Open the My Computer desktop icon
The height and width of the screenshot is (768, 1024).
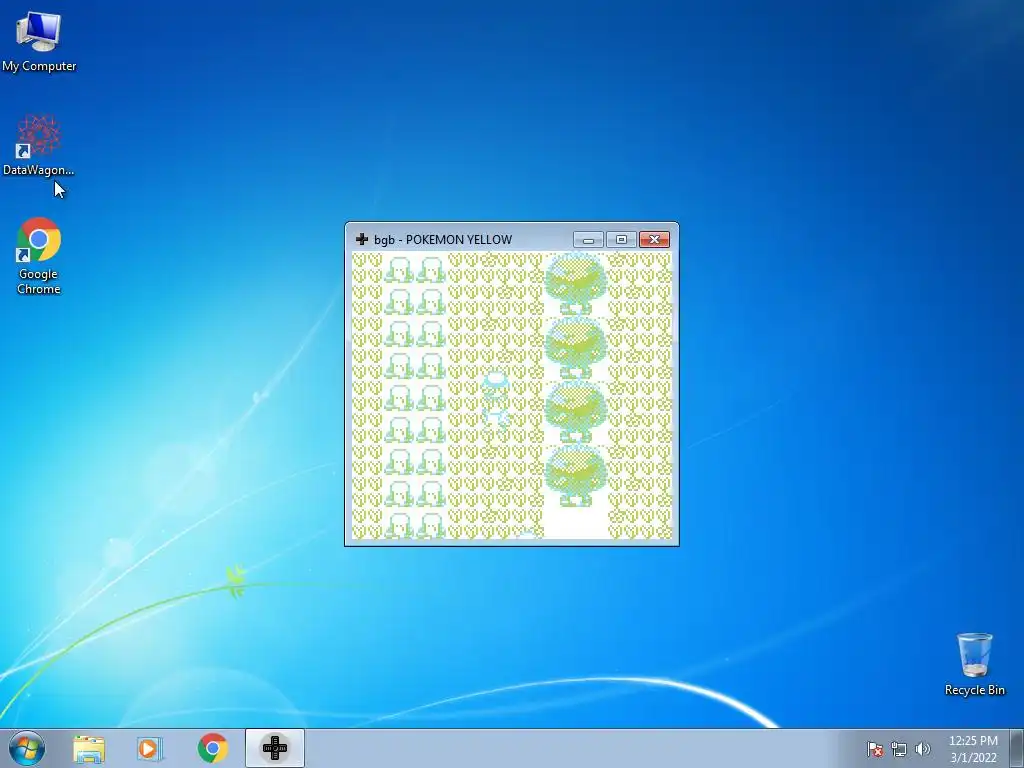click(x=39, y=41)
